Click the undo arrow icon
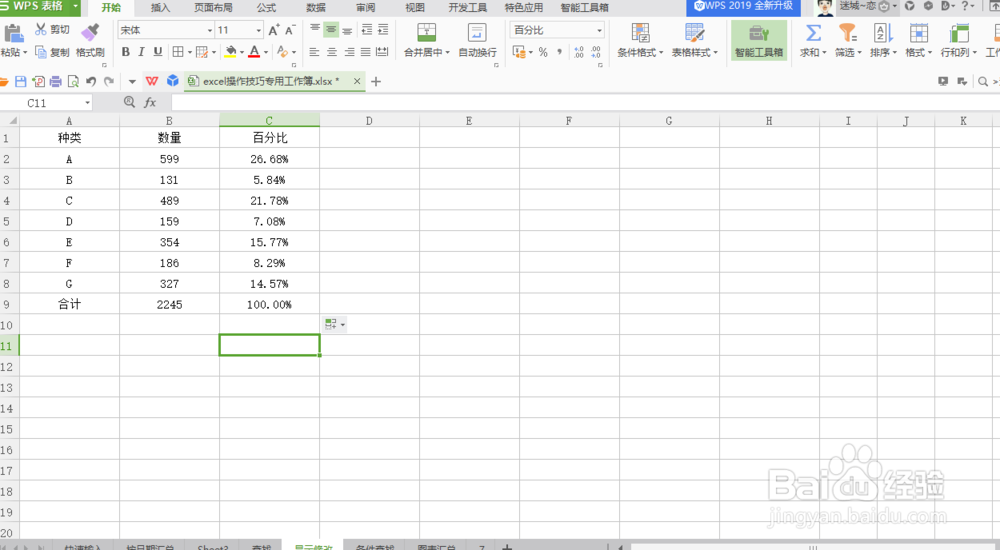The height and width of the screenshot is (550, 1000). 91,81
